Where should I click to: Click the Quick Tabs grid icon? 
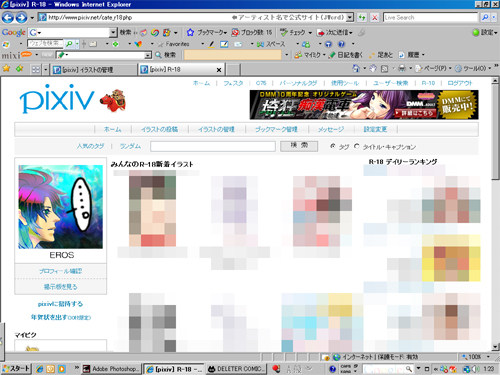tap(35, 69)
